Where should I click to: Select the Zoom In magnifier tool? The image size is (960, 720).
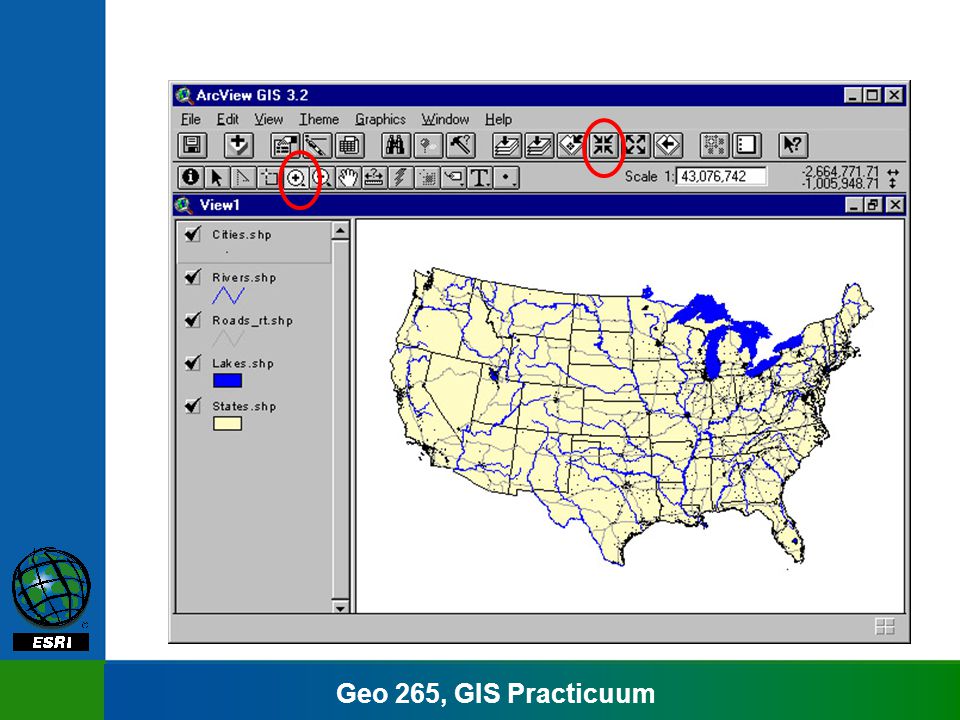coord(296,178)
